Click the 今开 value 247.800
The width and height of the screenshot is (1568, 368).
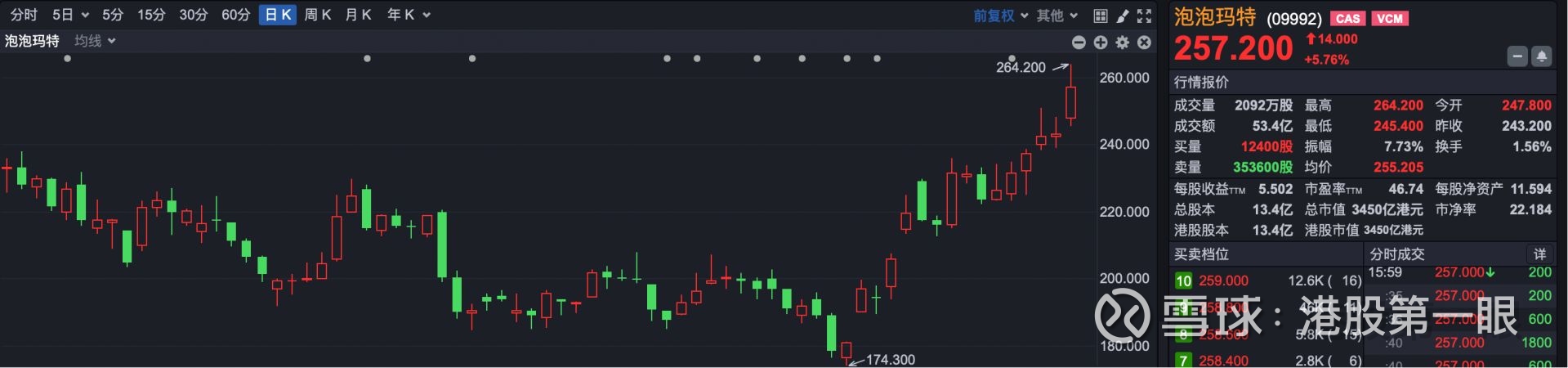pos(1526,105)
